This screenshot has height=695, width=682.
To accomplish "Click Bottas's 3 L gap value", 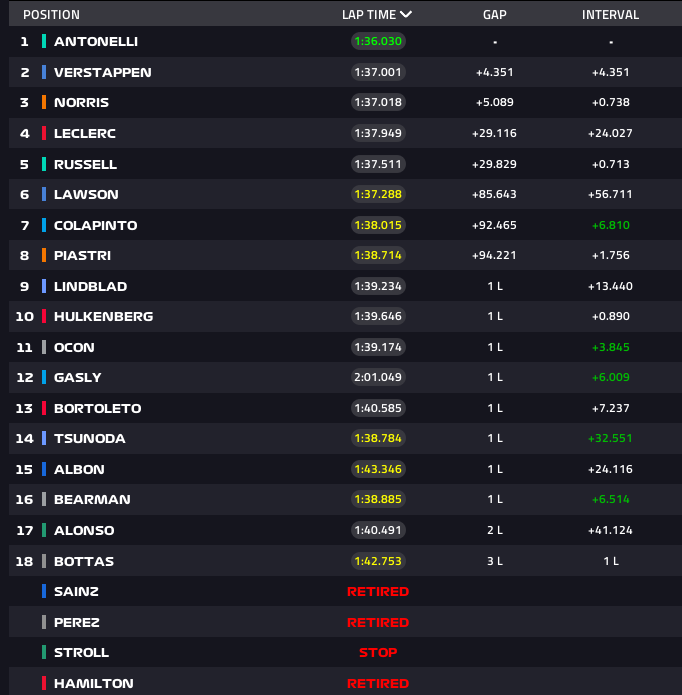I will [495, 561].
